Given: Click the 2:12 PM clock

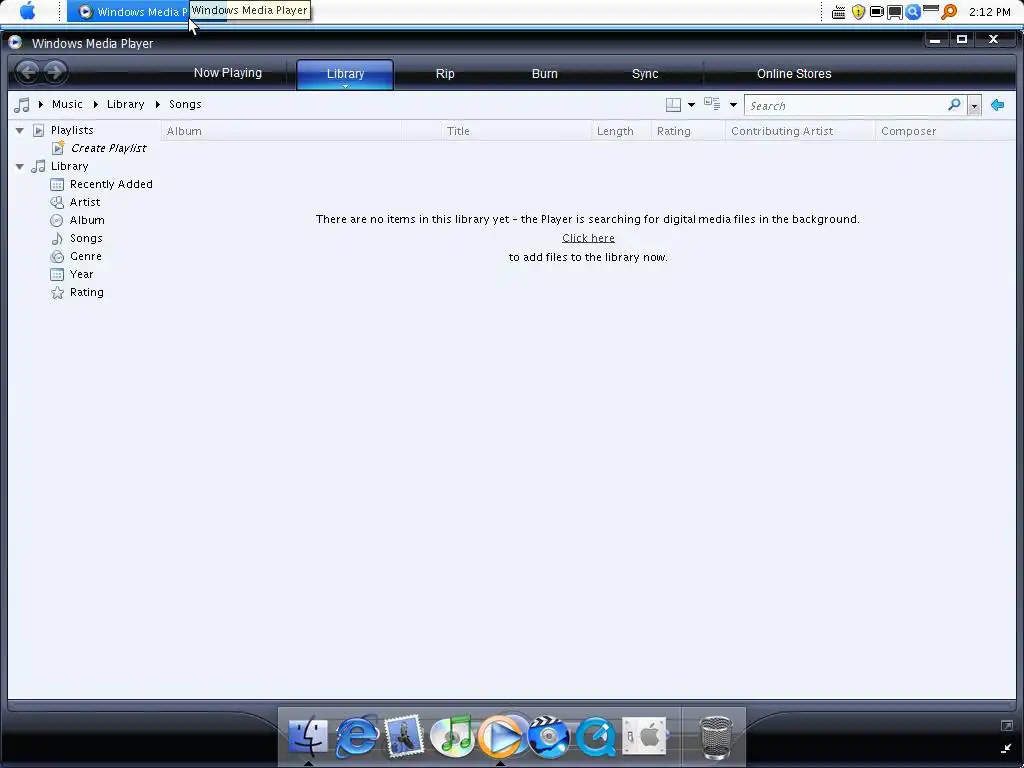Looking at the screenshot, I should pos(989,12).
